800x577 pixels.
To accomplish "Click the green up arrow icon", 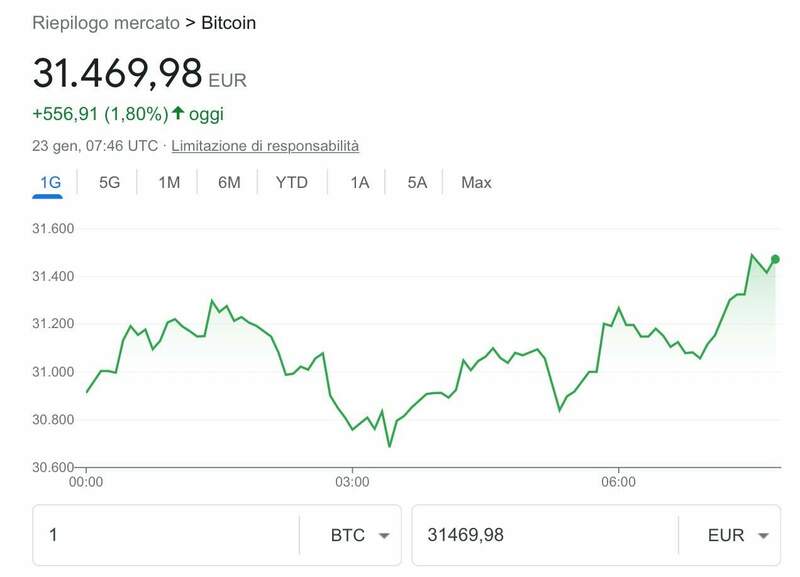I will pyautogui.click(x=178, y=115).
